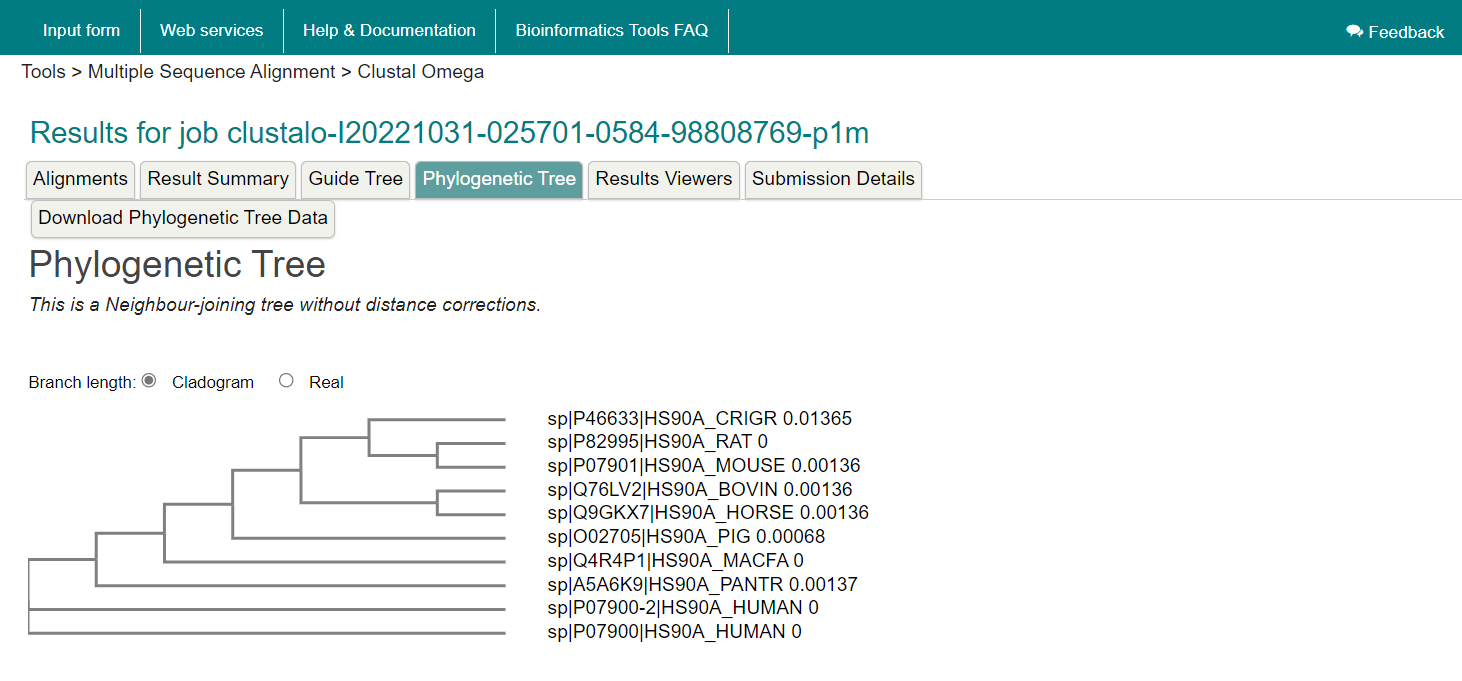Click the HS90A_MOUSE tree label
Image resolution: width=1462 pixels, height=681 pixels.
pyautogui.click(x=704, y=465)
